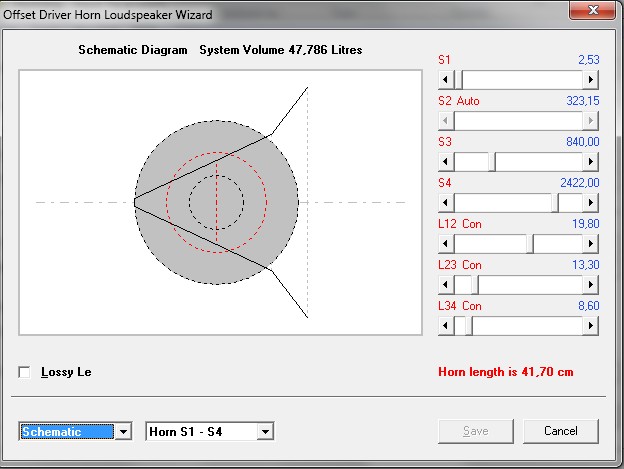Close the Offset Driver Horn Loudspeaker Wizard
The width and height of the screenshot is (624, 469).
click(x=593, y=10)
